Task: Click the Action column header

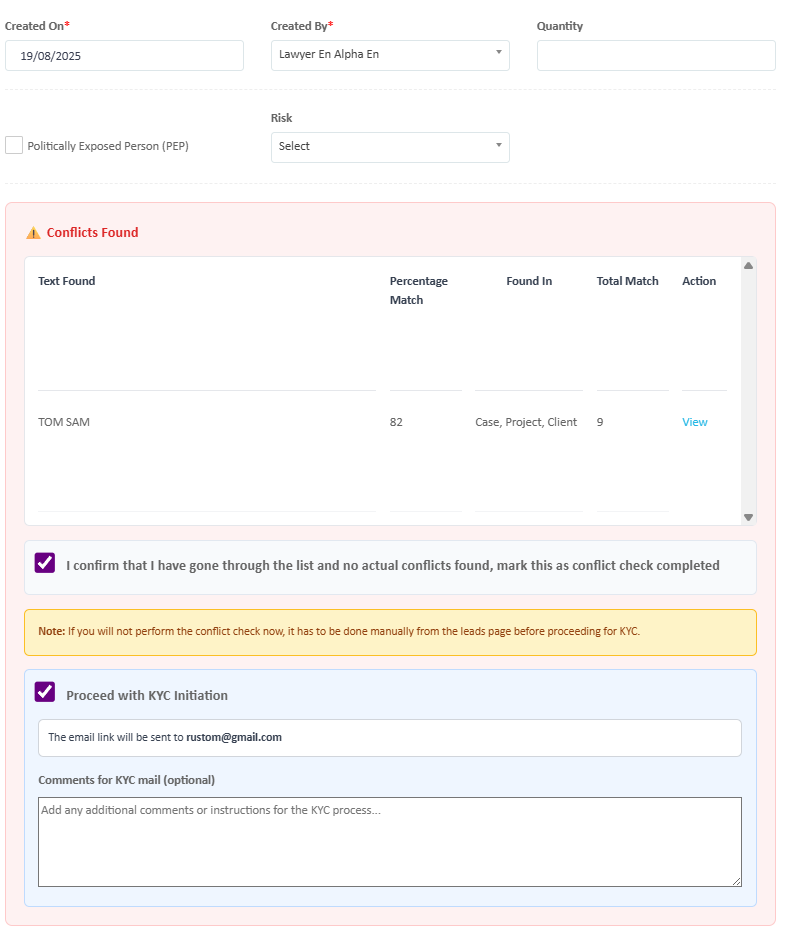Action: tap(699, 281)
